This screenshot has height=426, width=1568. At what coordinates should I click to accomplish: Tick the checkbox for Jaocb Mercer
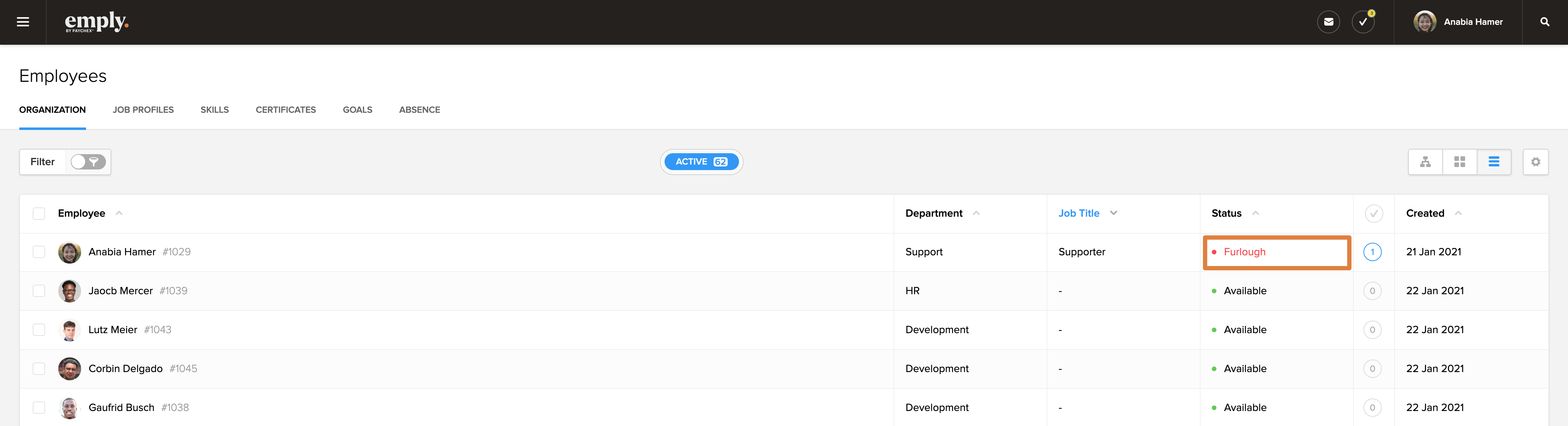(x=39, y=291)
